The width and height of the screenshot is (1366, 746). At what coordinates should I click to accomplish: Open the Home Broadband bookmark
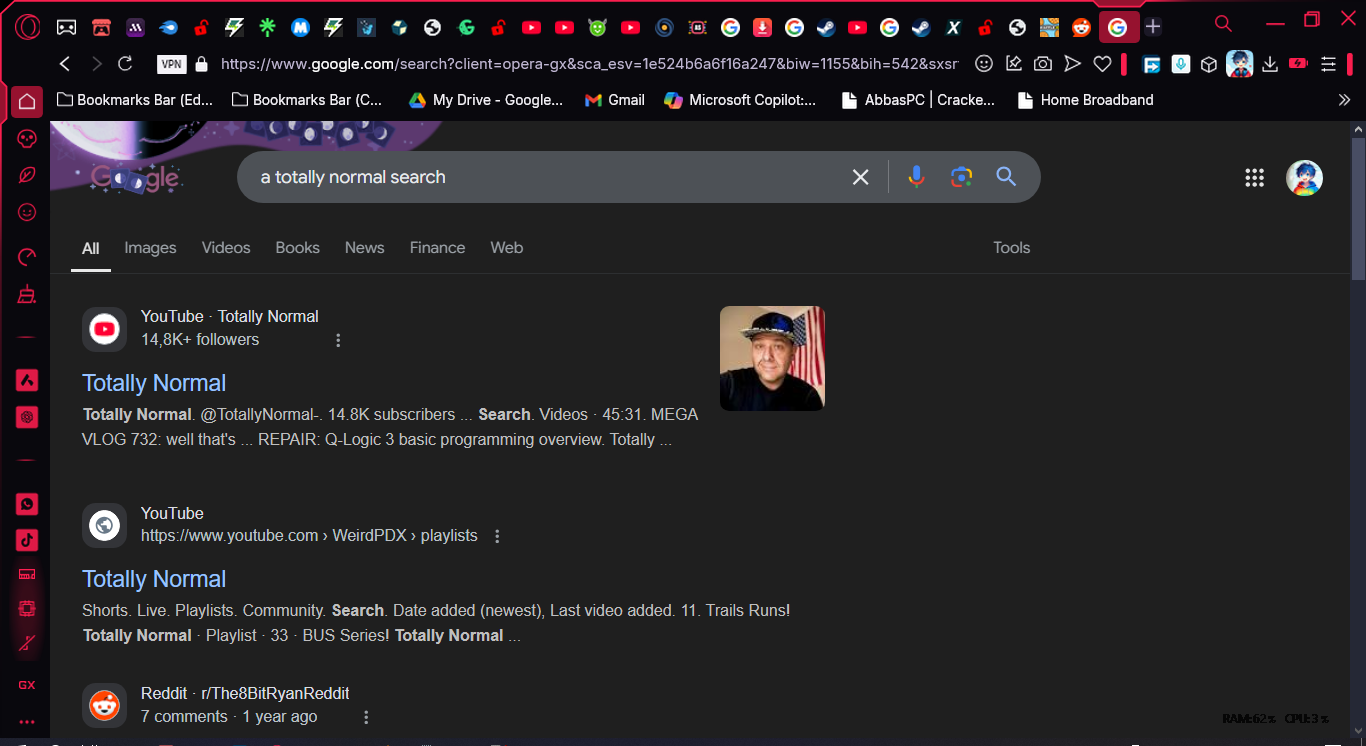coord(1085,100)
